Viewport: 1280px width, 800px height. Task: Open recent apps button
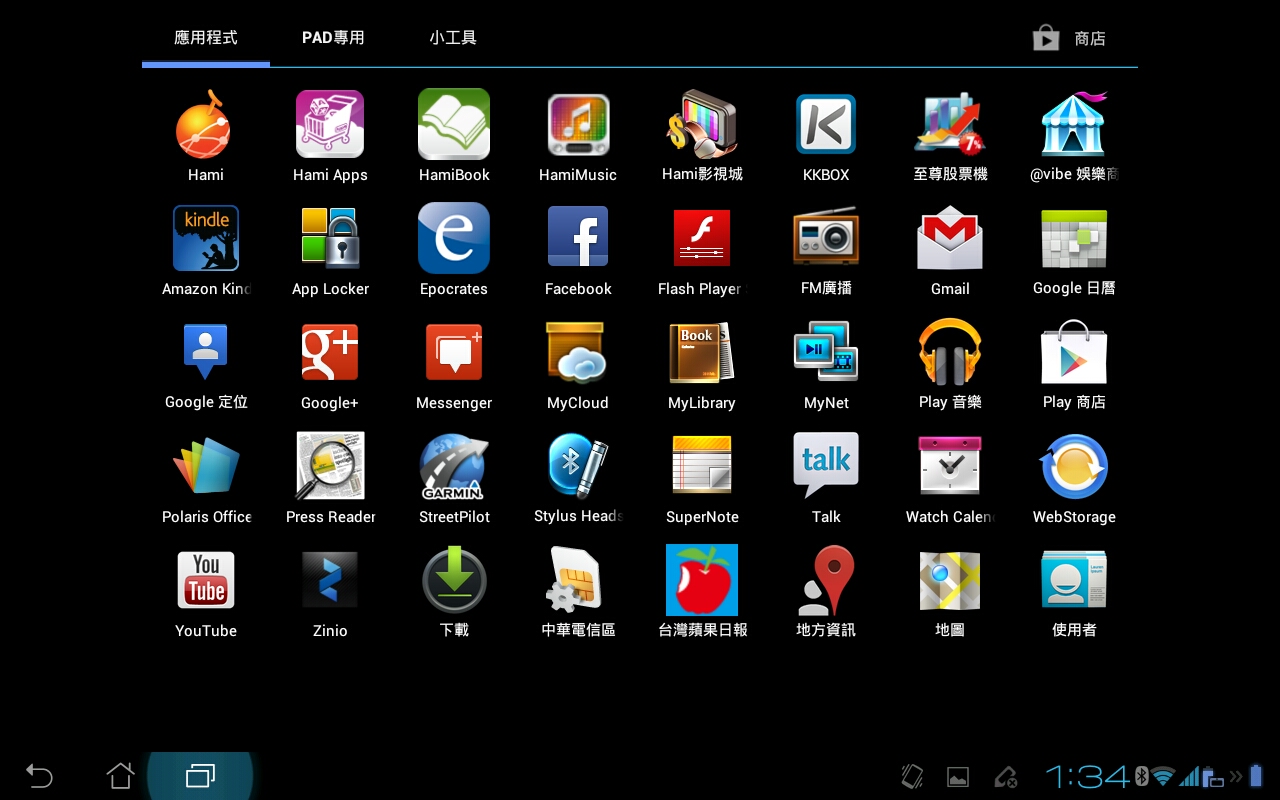coord(200,775)
